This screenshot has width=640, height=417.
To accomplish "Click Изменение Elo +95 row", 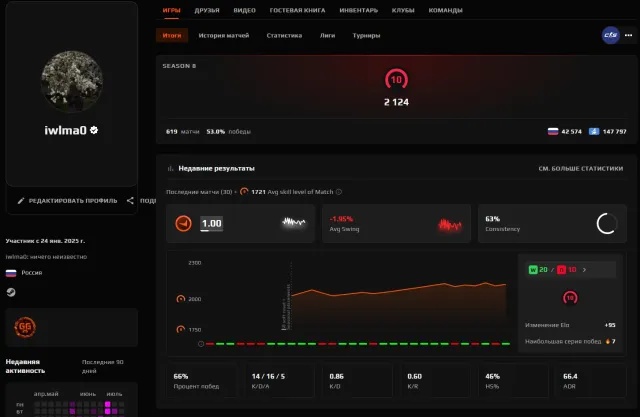I will [x=570, y=325].
